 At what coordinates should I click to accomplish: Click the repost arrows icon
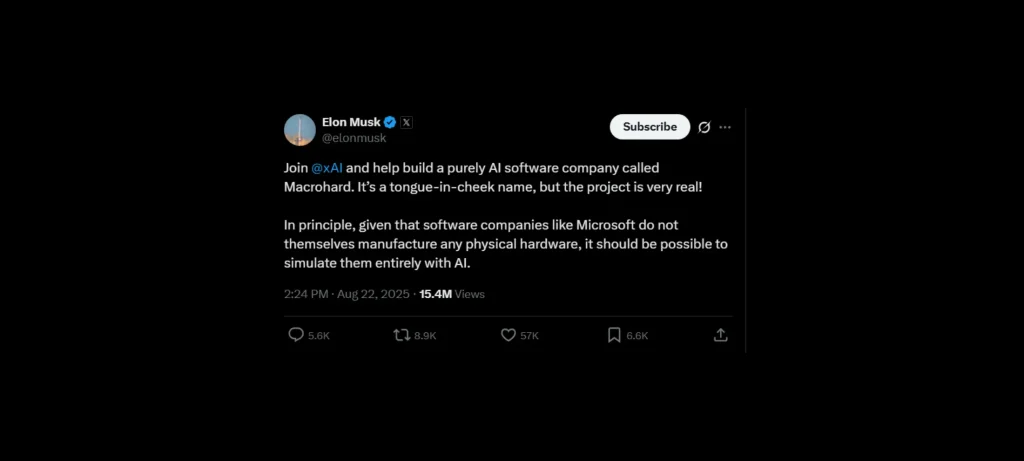[x=402, y=335]
